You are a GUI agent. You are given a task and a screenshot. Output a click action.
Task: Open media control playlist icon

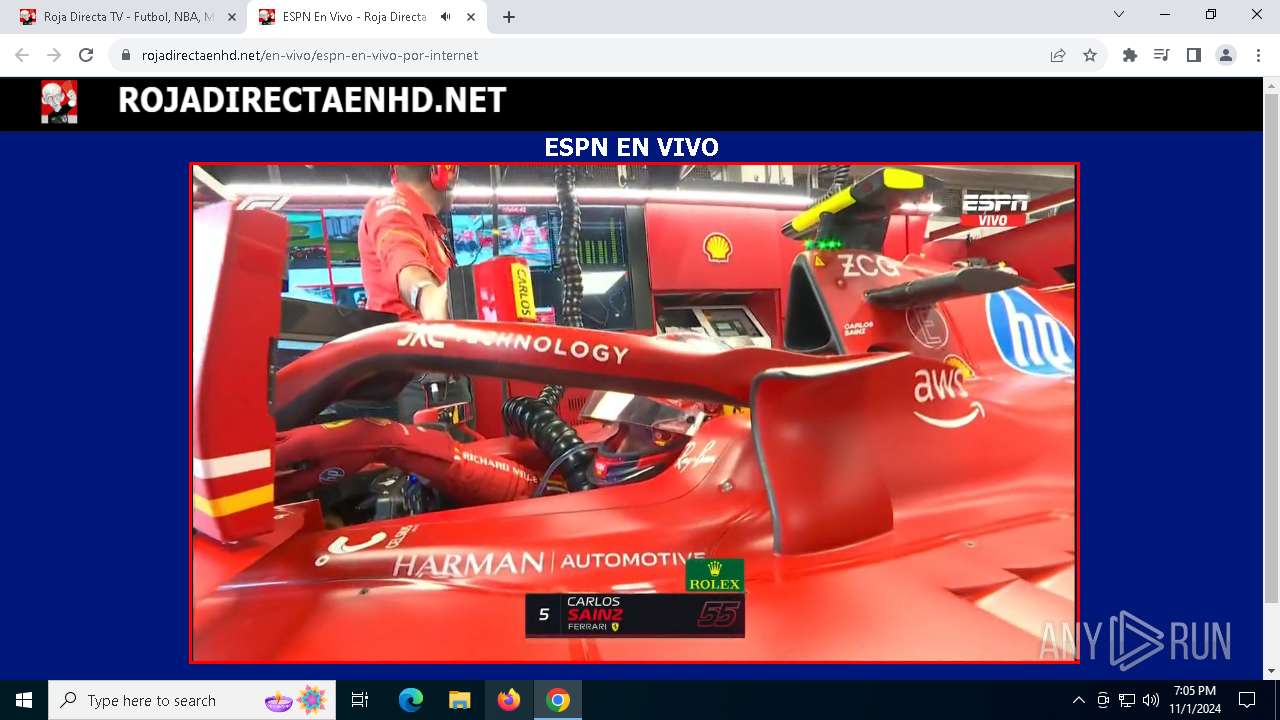[1162, 56]
